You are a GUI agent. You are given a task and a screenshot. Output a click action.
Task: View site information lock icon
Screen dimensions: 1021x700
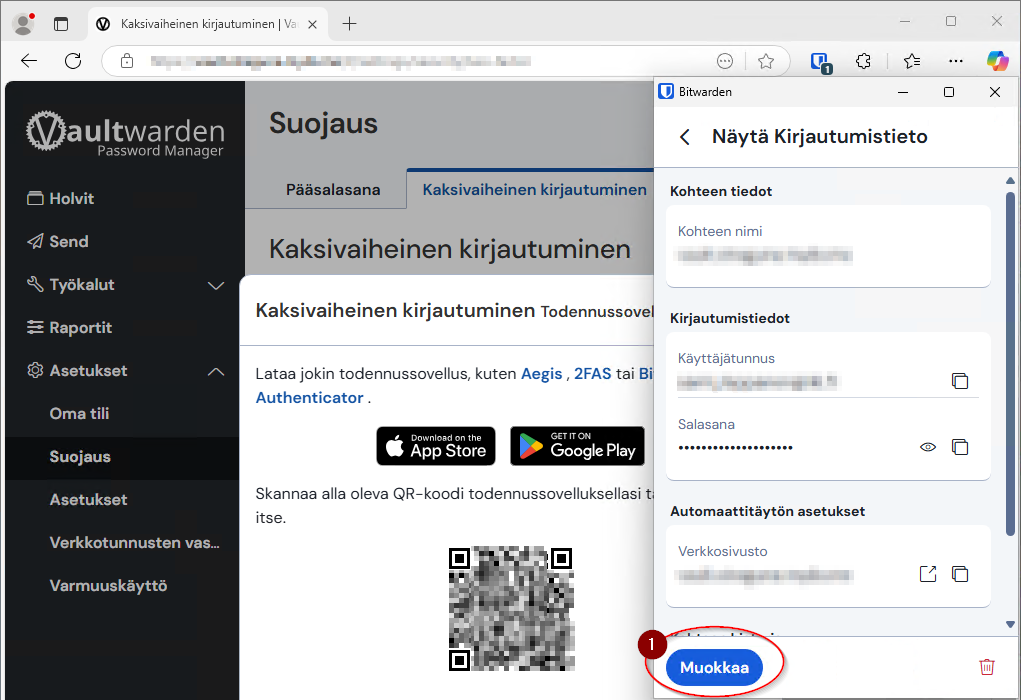[x=127, y=61]
